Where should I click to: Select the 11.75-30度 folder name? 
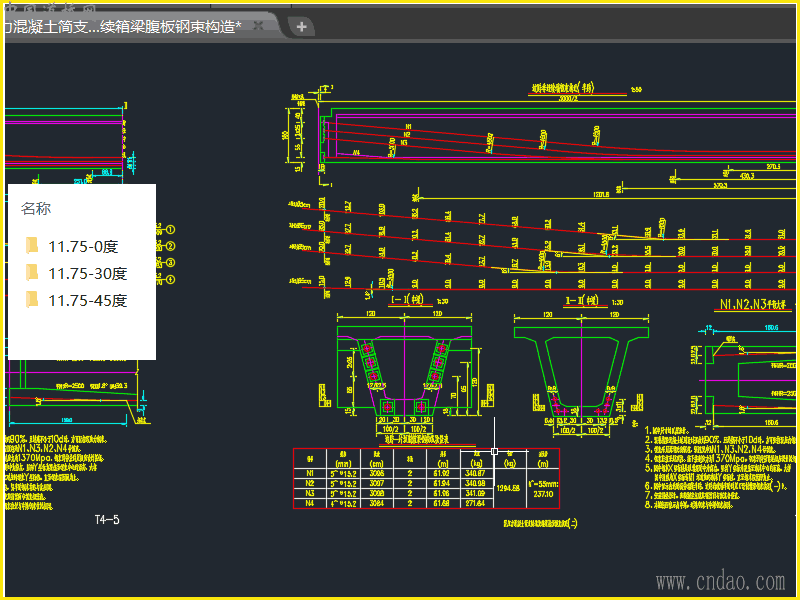click(x=88, y=273)
